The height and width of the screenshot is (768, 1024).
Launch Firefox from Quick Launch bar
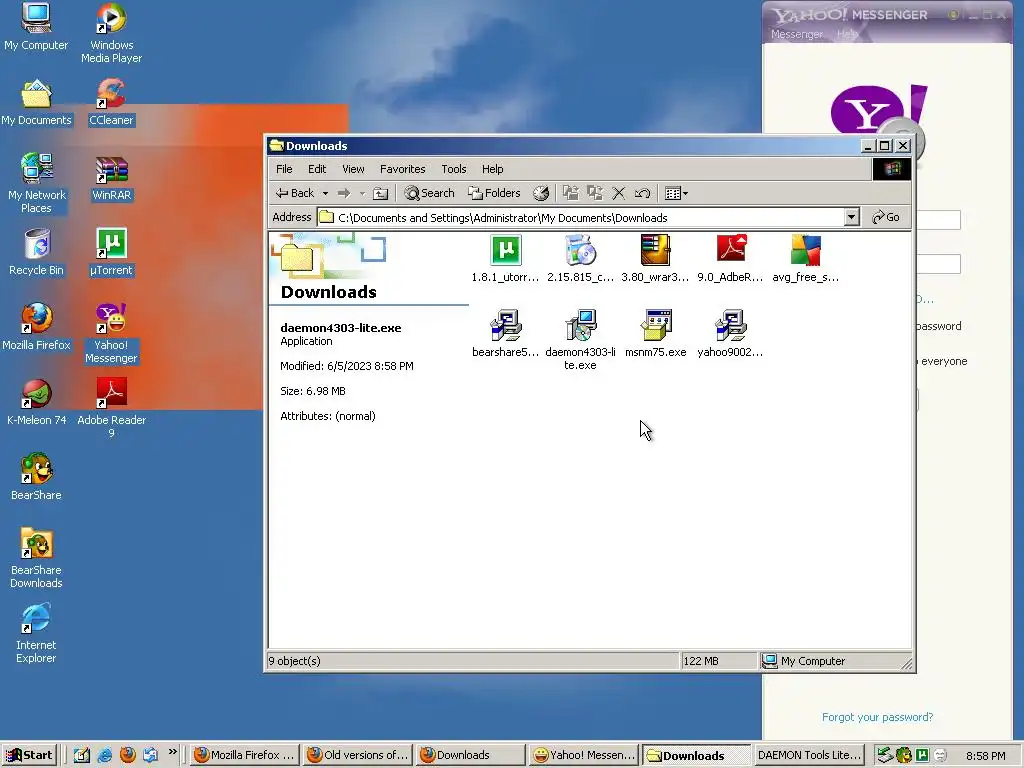pyautogui.click(x=127, y=755)
